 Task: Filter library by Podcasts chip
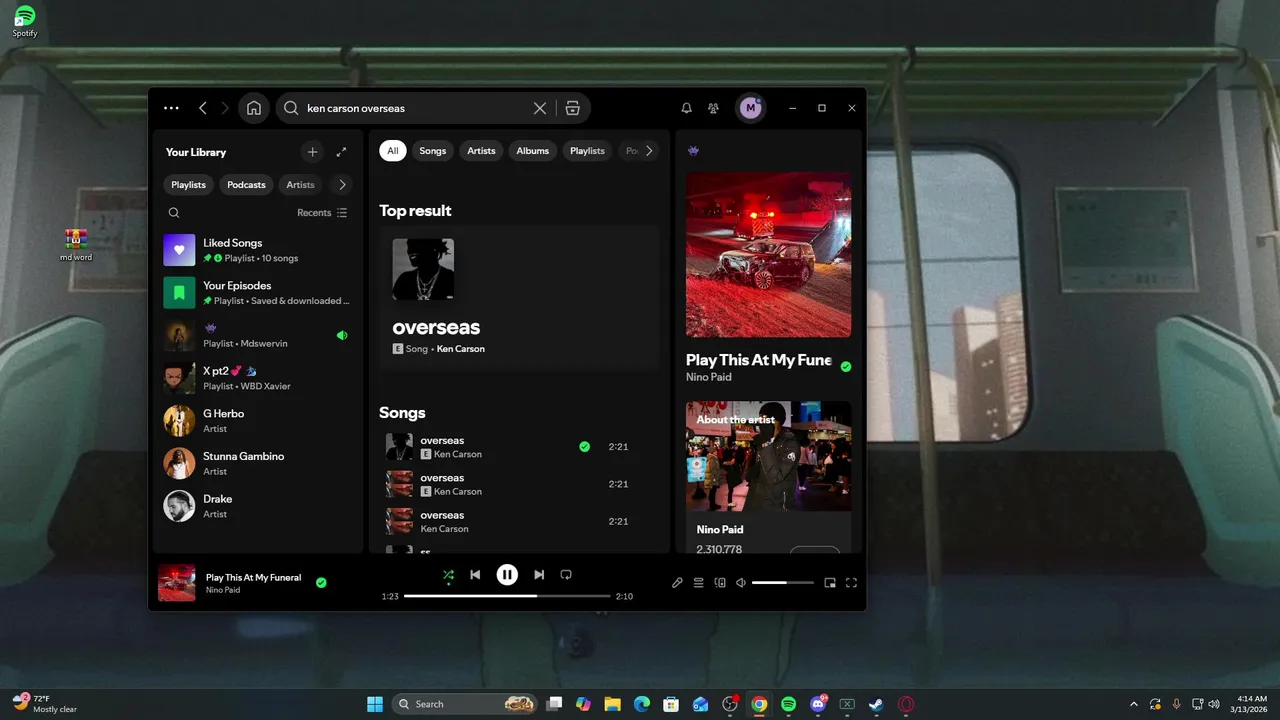[x=246, y=185]
